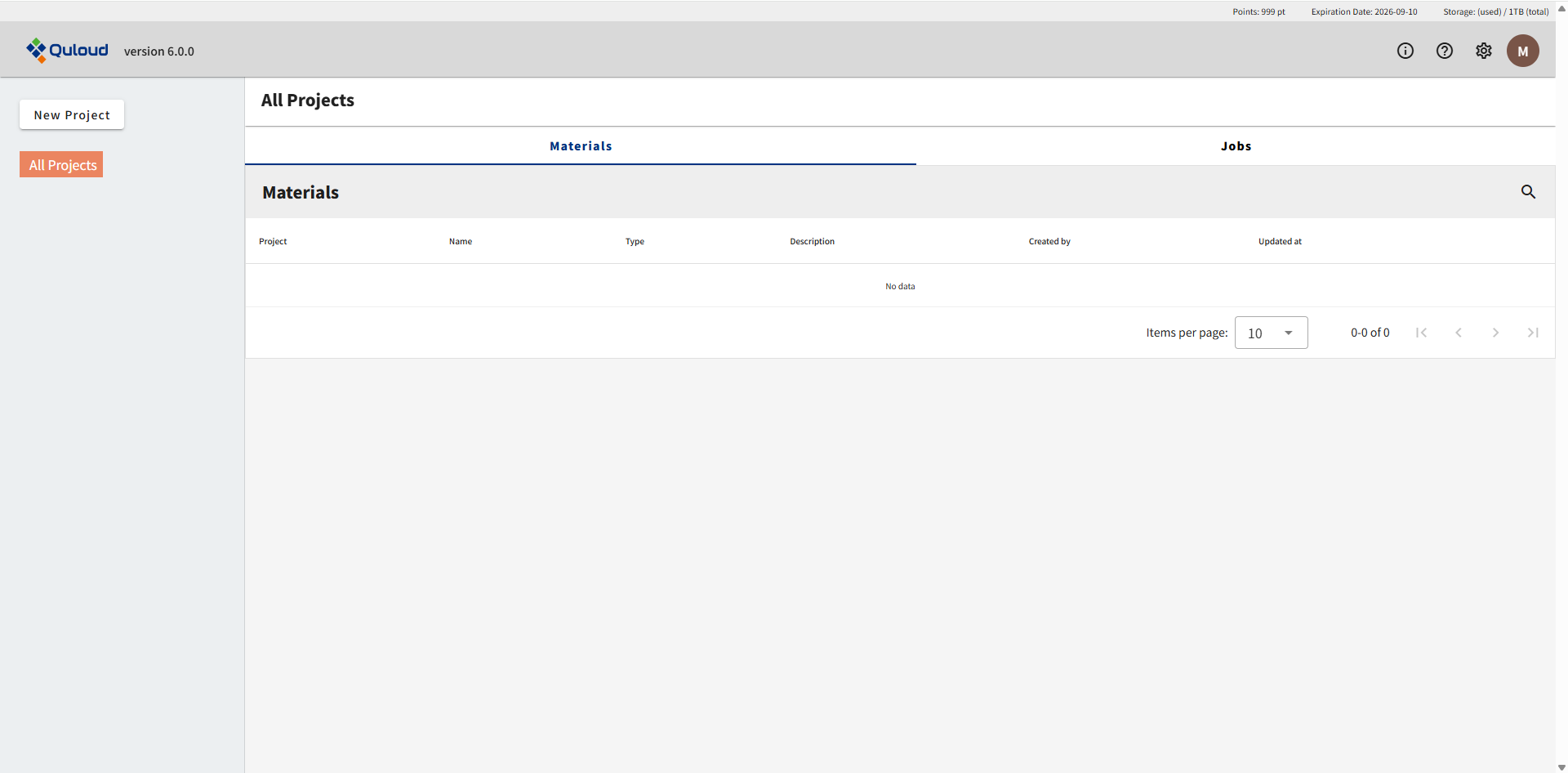
Task: Select the Materials tab
Action: click(x=581, y=146)
